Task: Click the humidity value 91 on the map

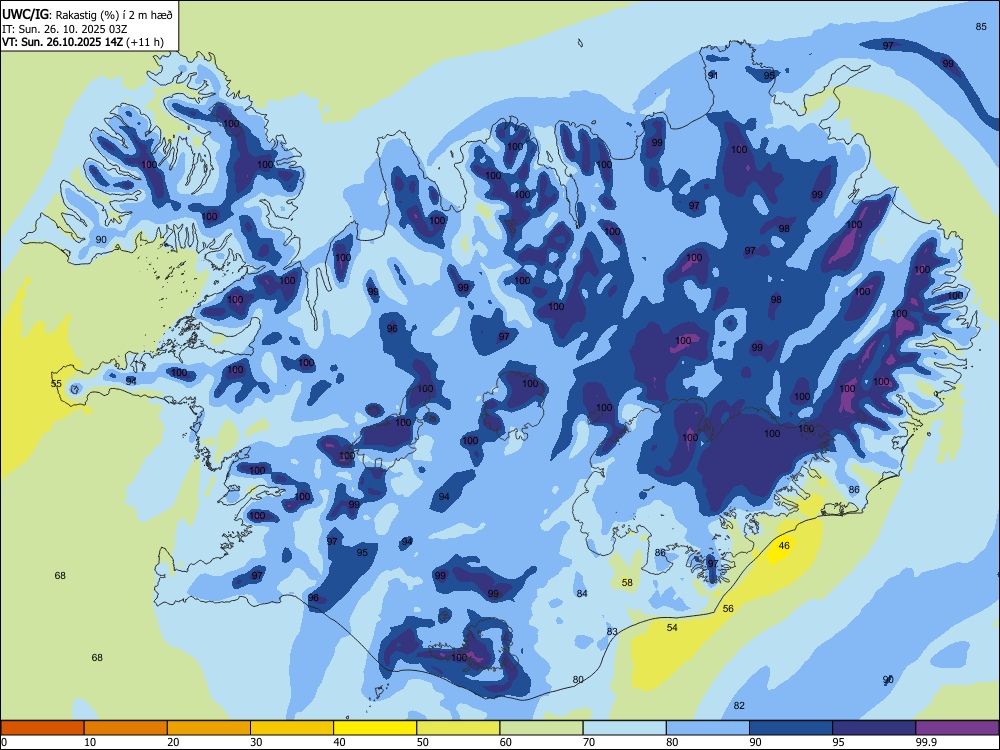Action: (x=714, y=75)
